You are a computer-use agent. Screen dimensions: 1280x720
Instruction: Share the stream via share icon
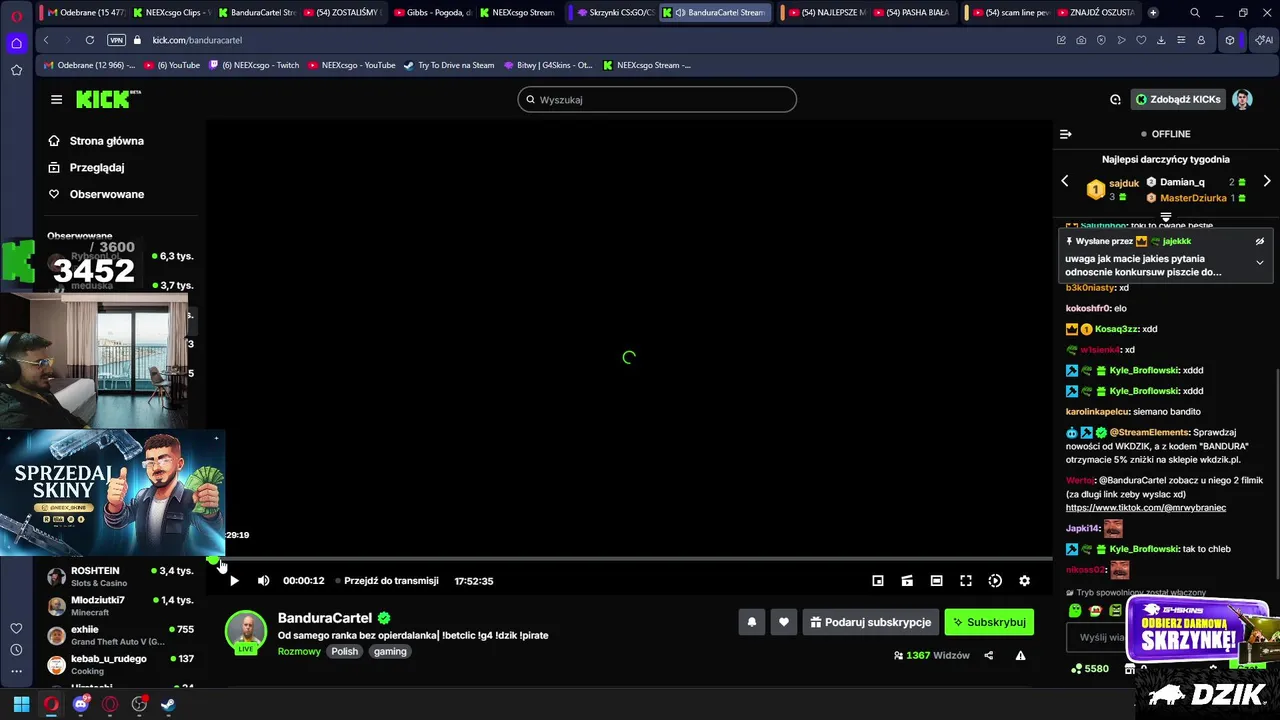[x=989, y=656]
